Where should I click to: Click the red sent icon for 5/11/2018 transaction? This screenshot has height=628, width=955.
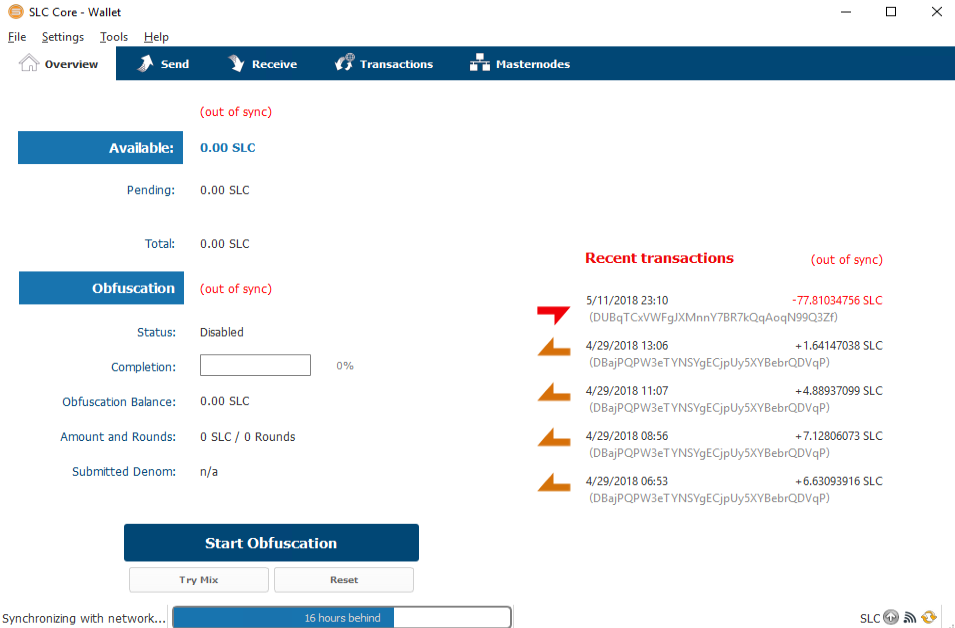[553, 314]
